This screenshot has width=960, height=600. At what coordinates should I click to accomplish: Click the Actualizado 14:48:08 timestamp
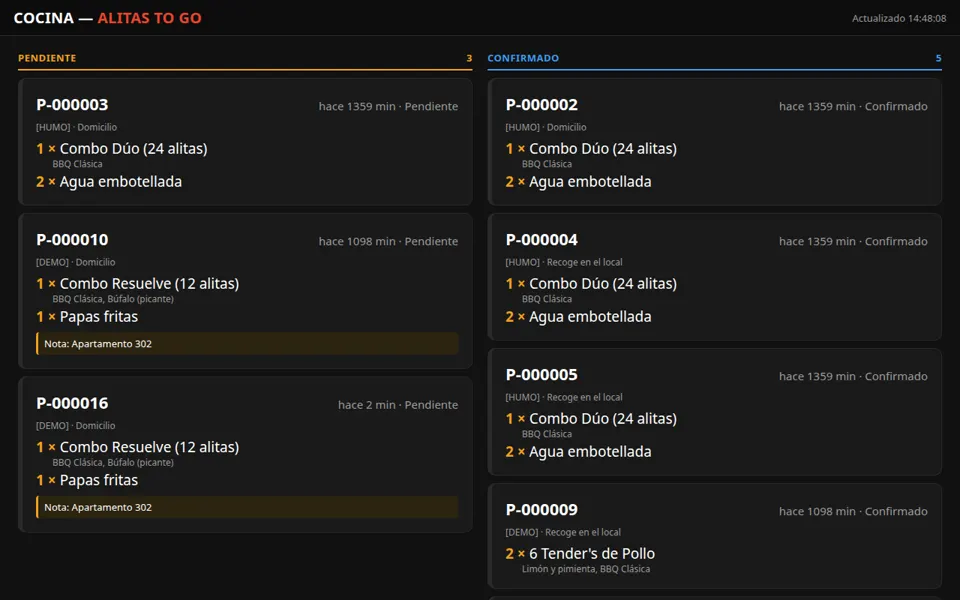899,18
